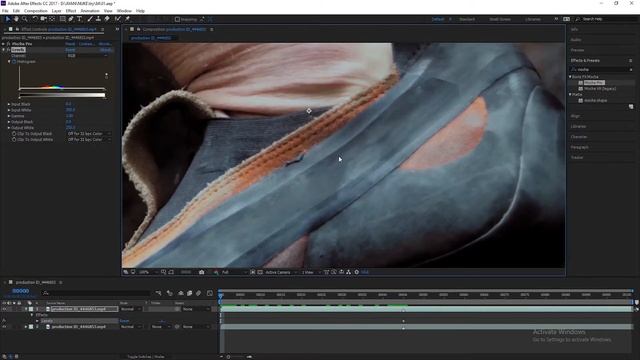Collapse the Histogram property twirl
This screenshot has width=640, height=360.
click(9, 62)
